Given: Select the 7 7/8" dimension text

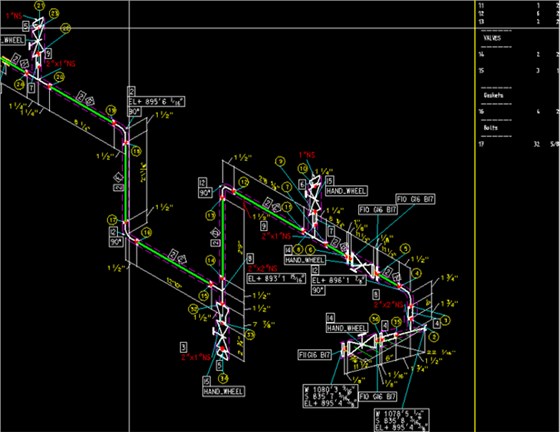Looking at the screenshot, I should pyautogui.click(x=264, y=325).
